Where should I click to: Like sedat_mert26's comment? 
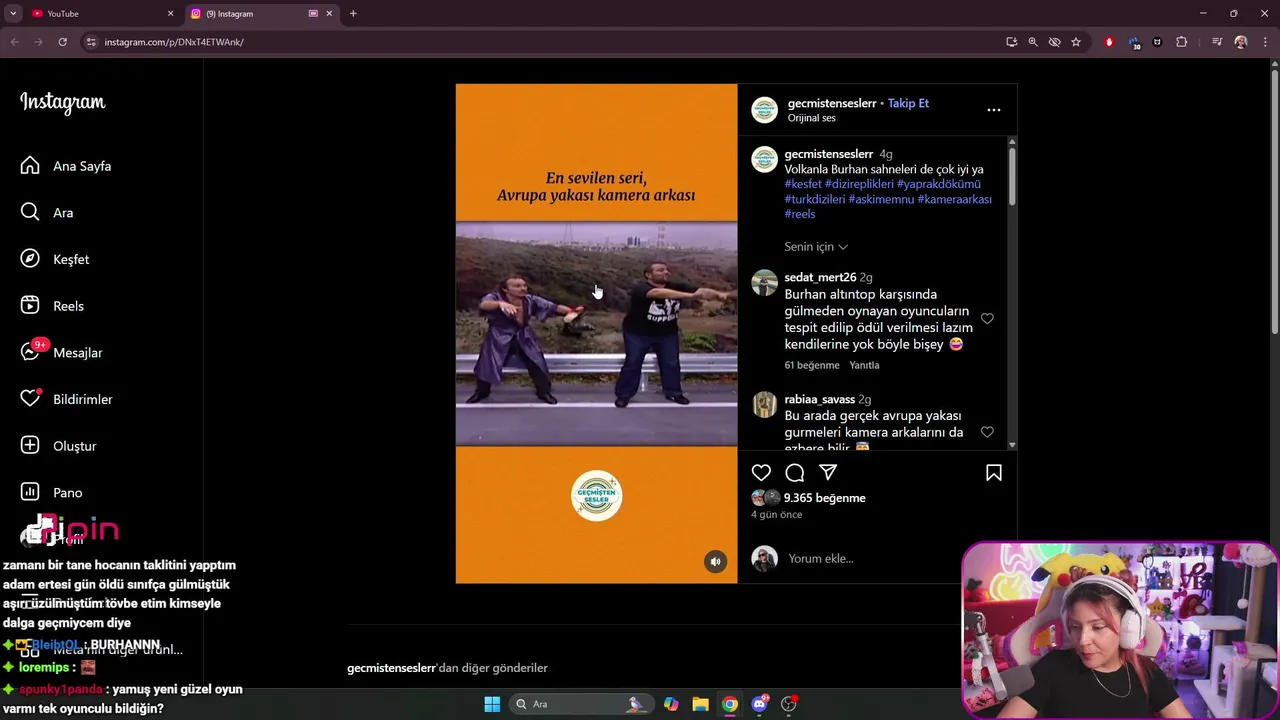[x=987, y=319]
